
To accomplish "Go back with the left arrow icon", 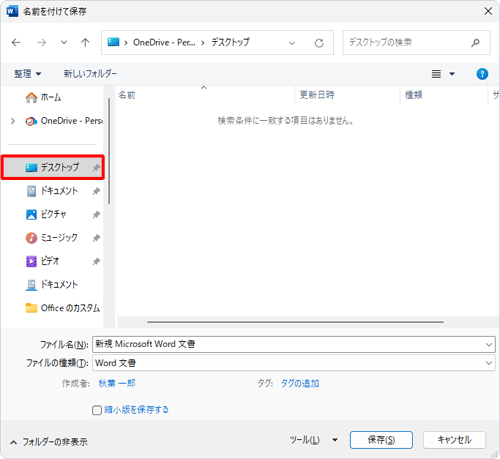I will tap(16, 43).
